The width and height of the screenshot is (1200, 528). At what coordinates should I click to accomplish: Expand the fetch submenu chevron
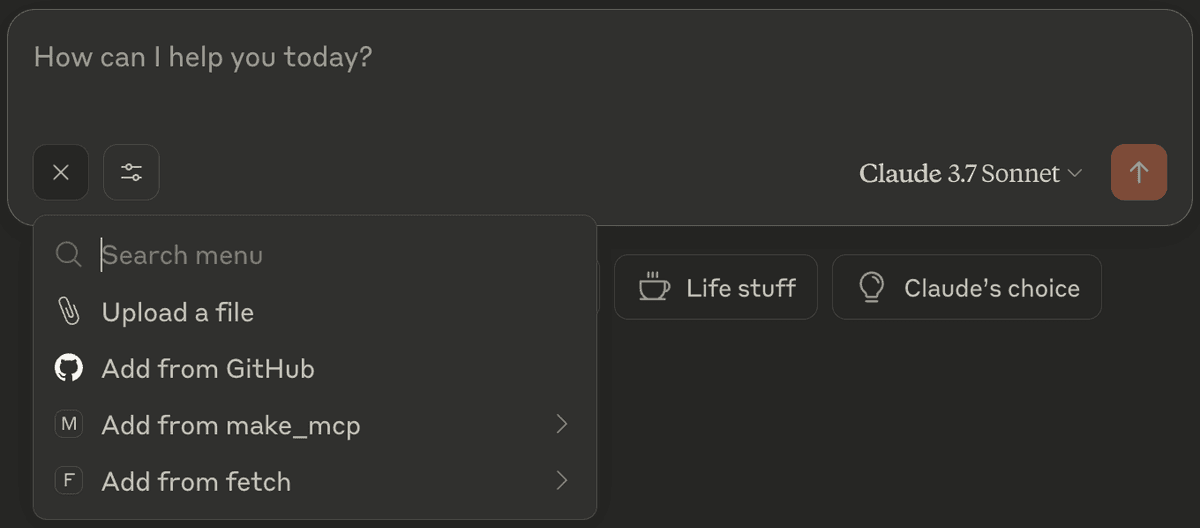[x=562, y=481]
